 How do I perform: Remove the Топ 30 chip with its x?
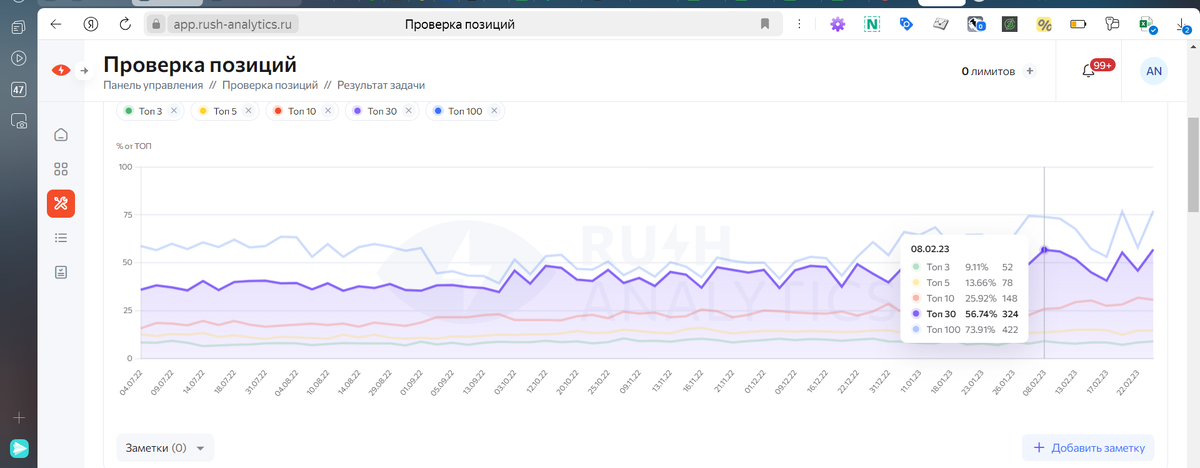point(407,111)
